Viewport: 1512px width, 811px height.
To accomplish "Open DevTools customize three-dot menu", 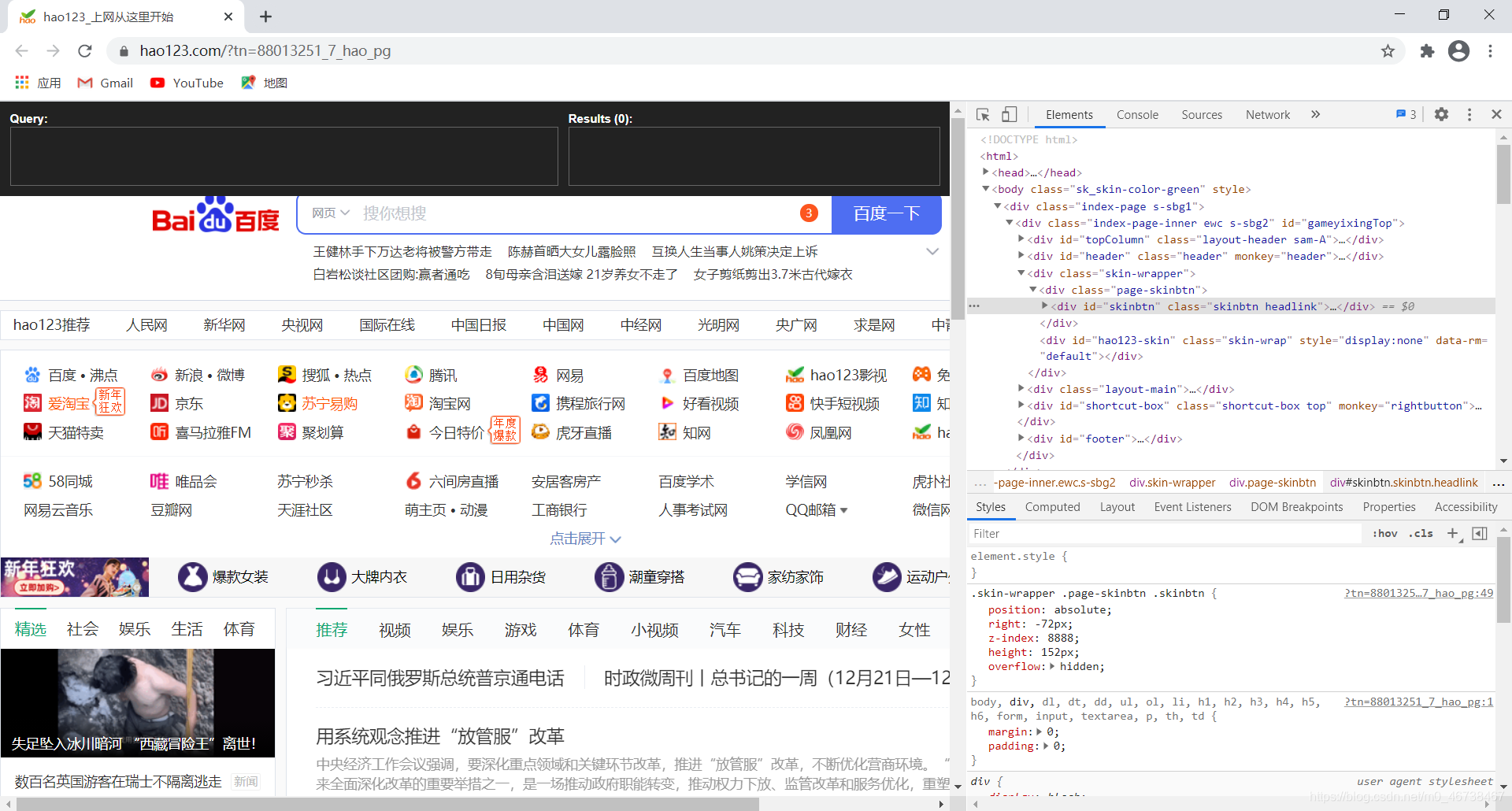I will point(1469,115).
